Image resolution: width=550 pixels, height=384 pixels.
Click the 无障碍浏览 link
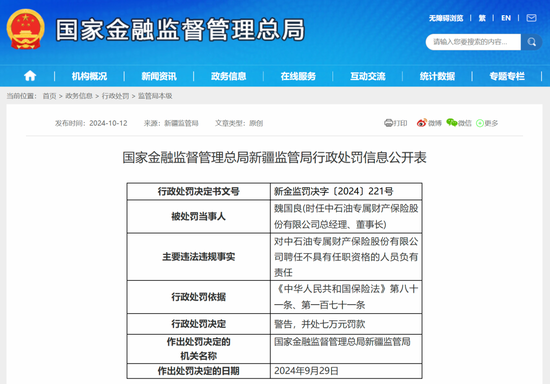pos(446,18)
